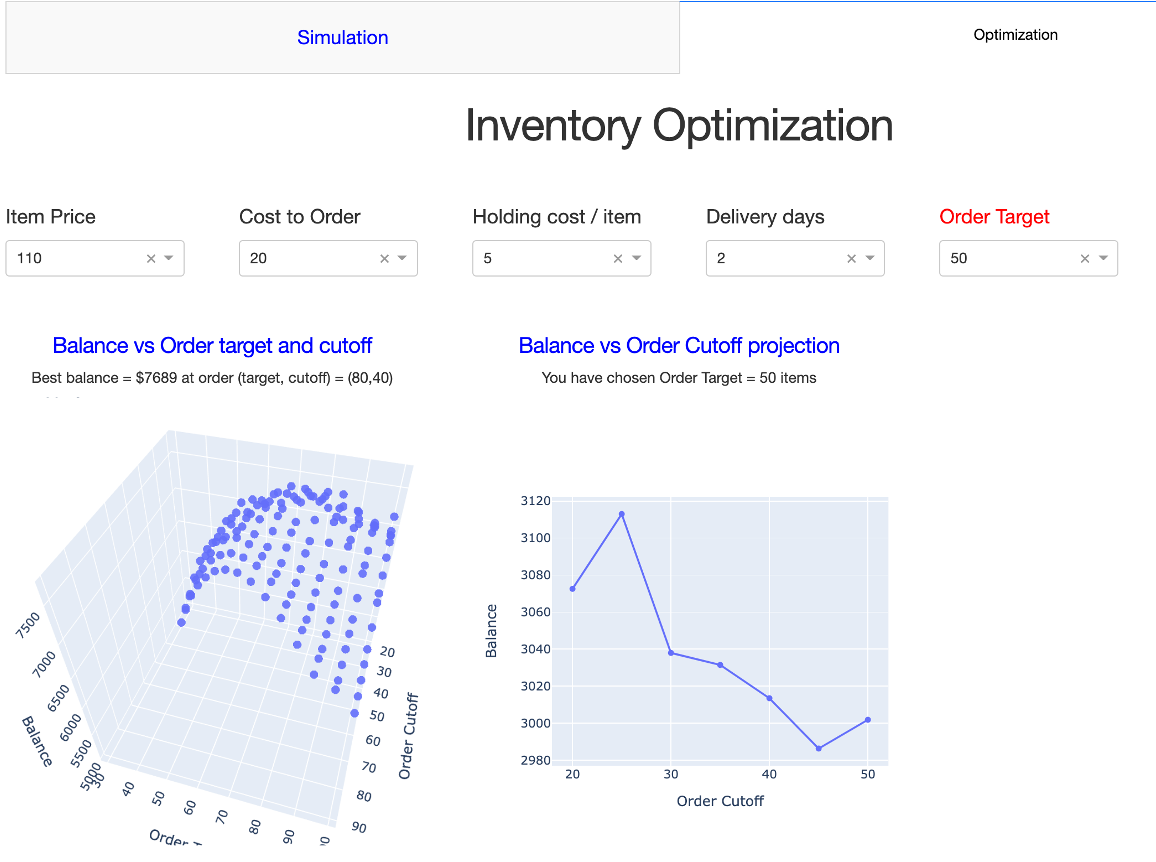Screen dimensions: 1156x862
Task: Click the Item Price field showing 110
Action: click(70, 258)
